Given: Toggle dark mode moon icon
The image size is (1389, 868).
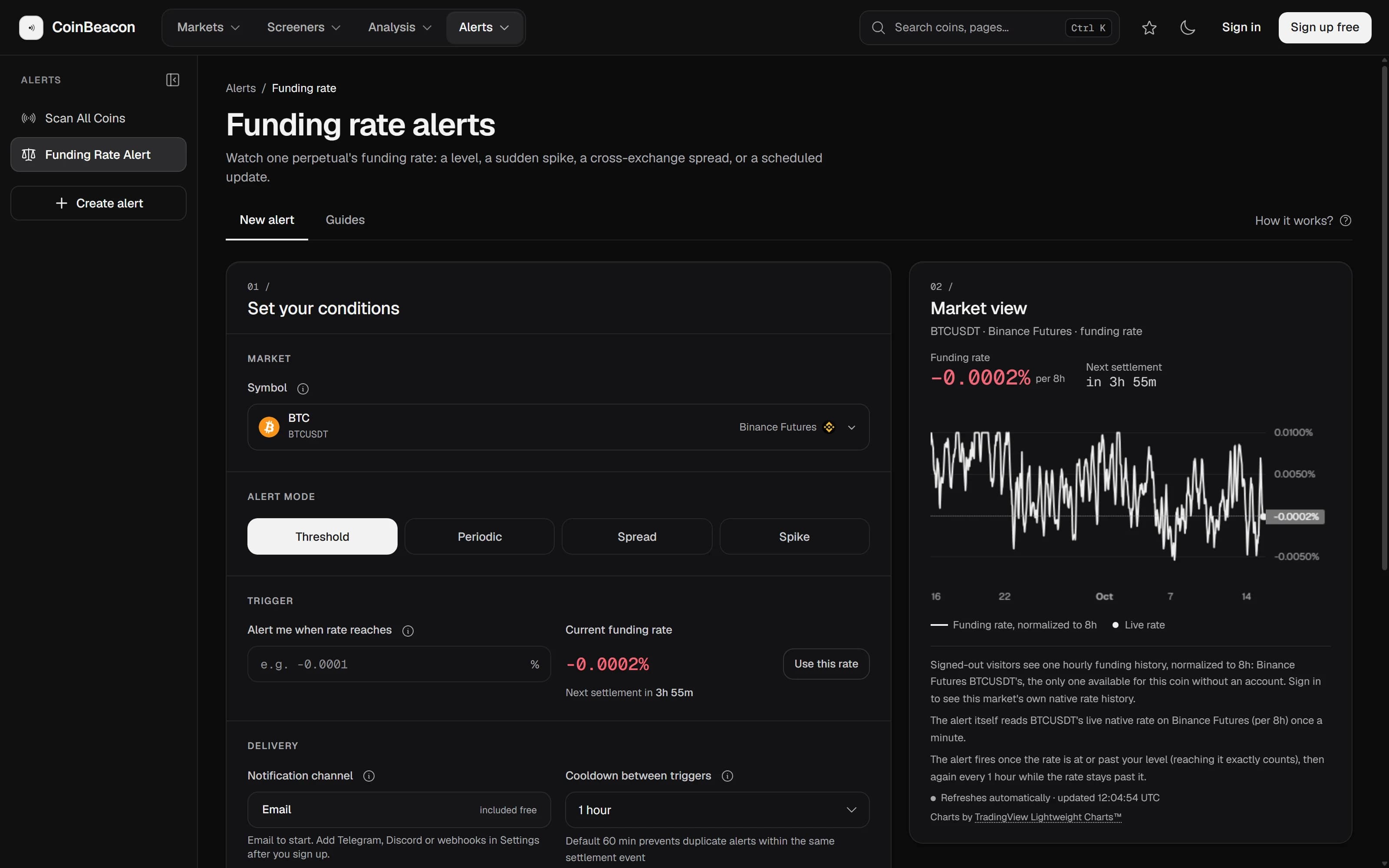Looking at the screenshot, I should 1188,27.
